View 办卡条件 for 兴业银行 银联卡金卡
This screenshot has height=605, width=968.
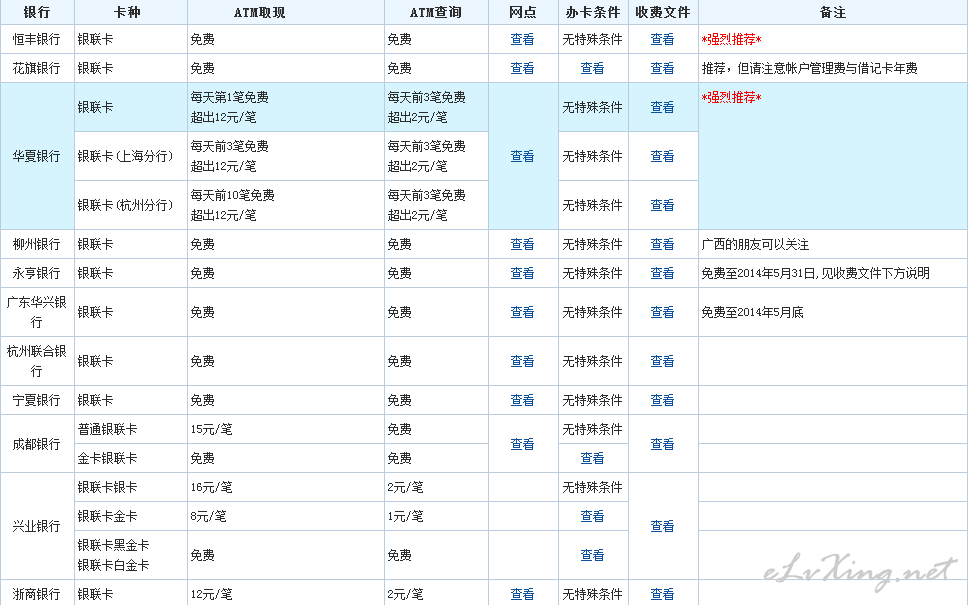click(592, 517)
